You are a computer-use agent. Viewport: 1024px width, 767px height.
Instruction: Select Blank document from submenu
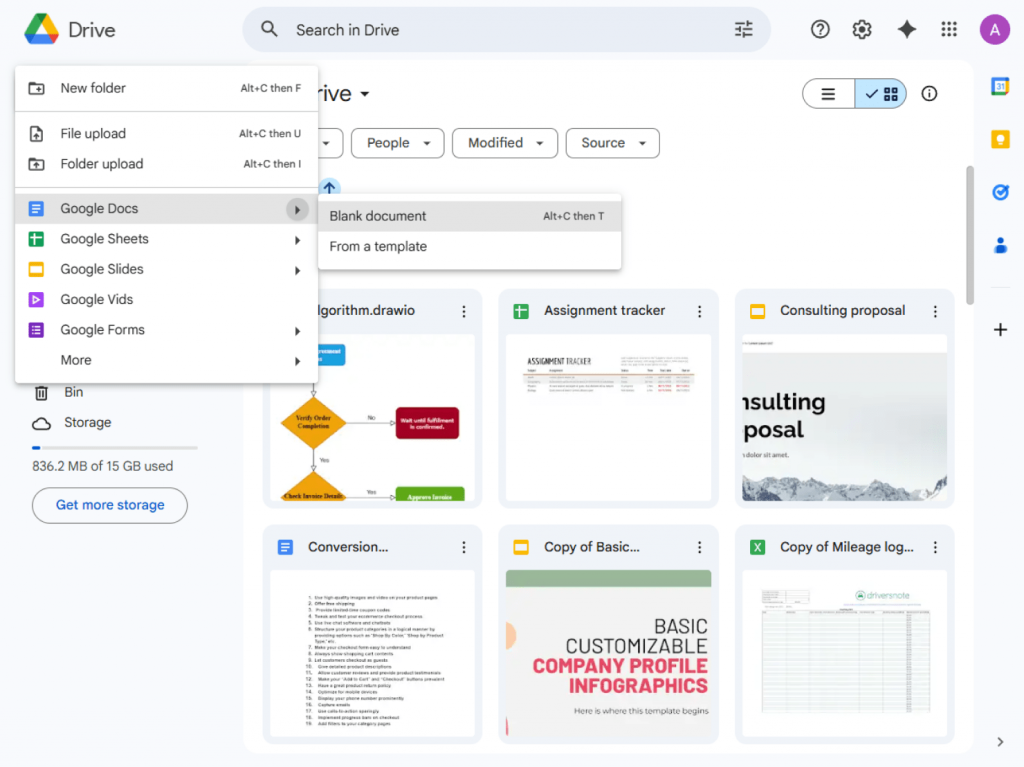(x=378, y=216)
